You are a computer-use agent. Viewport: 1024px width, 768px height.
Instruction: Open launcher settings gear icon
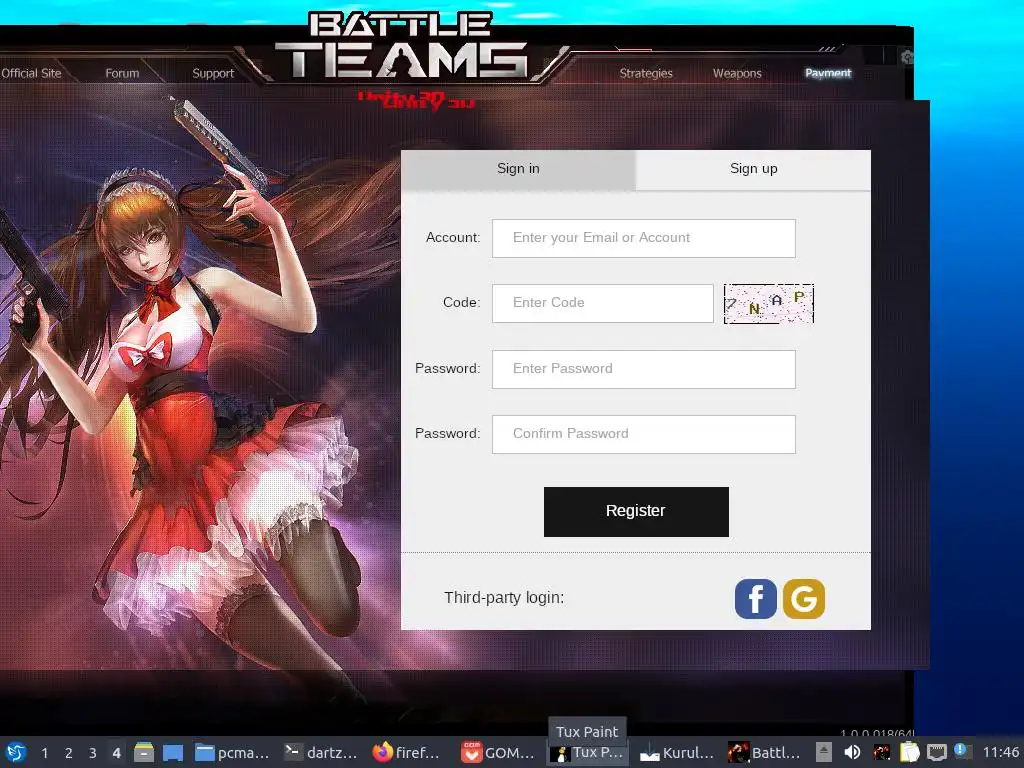[x=907, y=57]
